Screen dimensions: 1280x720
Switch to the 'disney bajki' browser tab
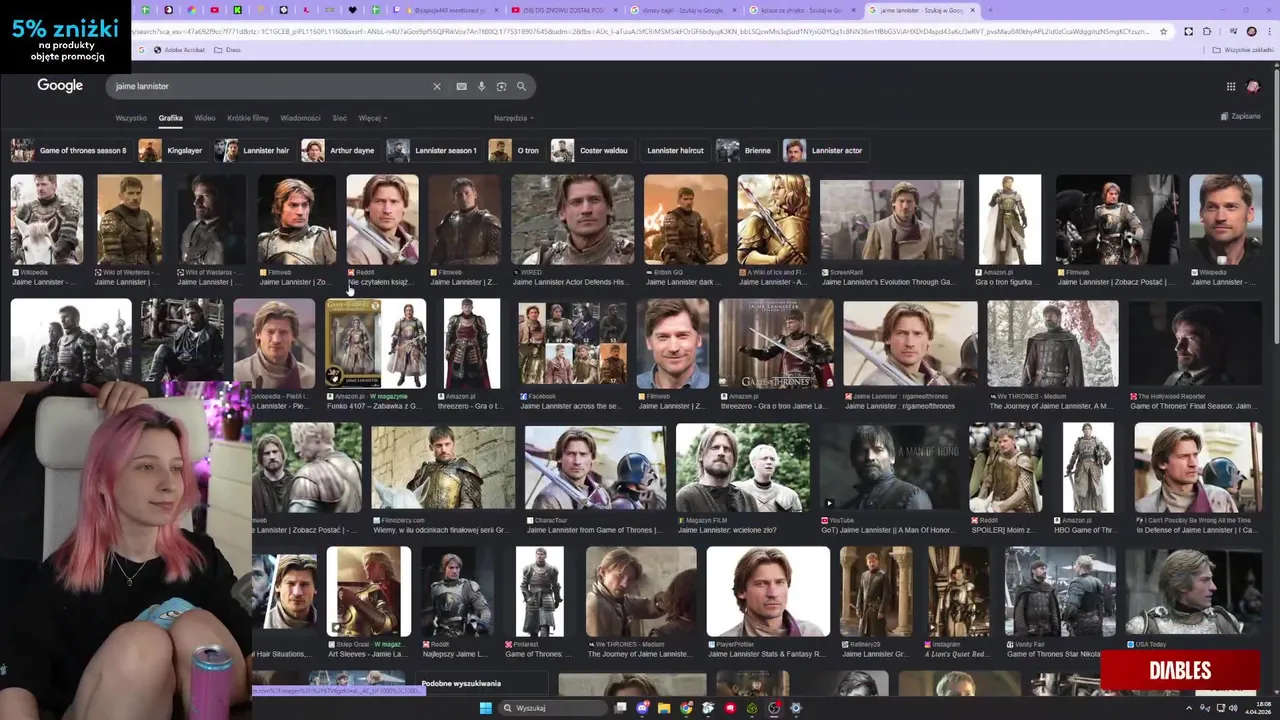685,10
